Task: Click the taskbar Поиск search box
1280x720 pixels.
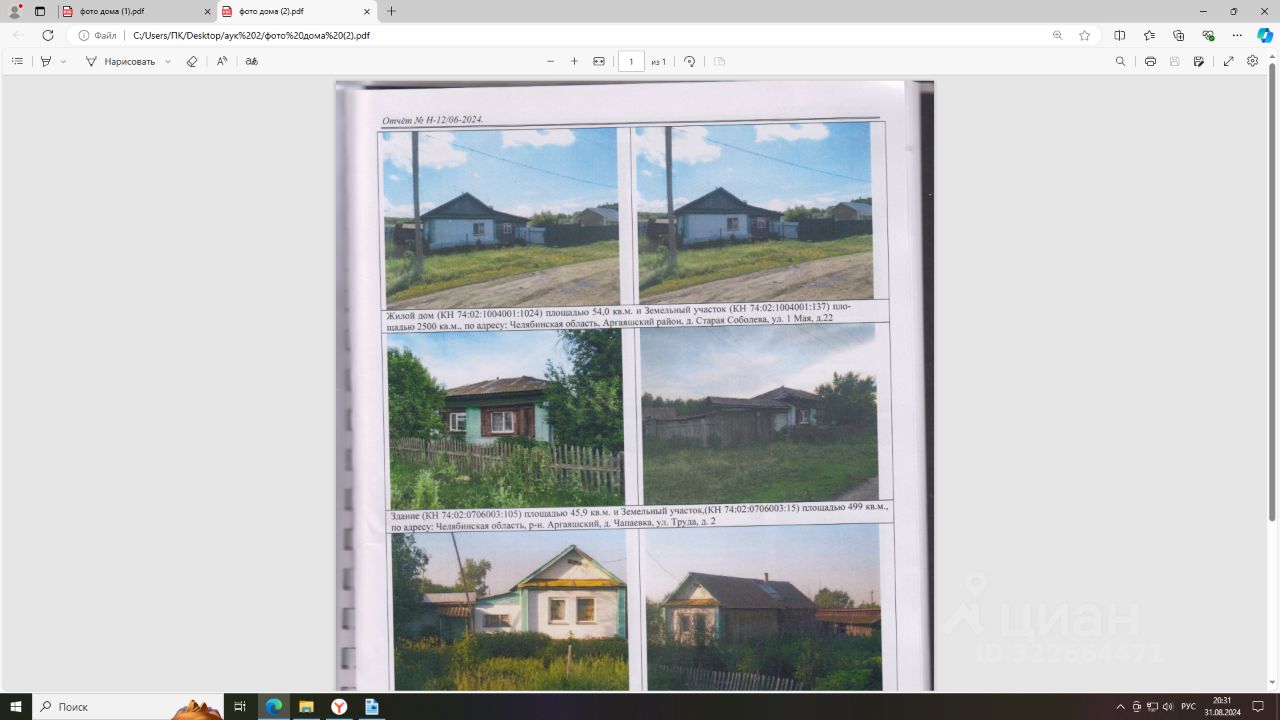Action: (x=128, y=707)
